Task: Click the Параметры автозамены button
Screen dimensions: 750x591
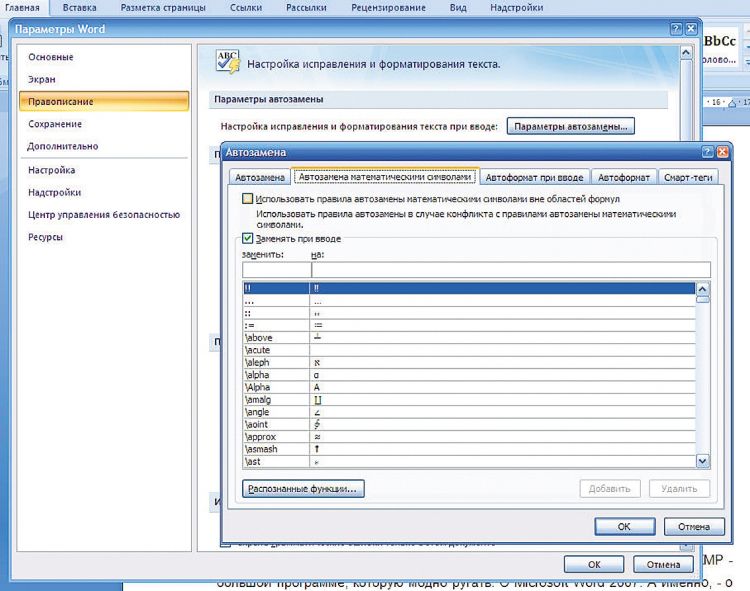Action: pos(572,126)
